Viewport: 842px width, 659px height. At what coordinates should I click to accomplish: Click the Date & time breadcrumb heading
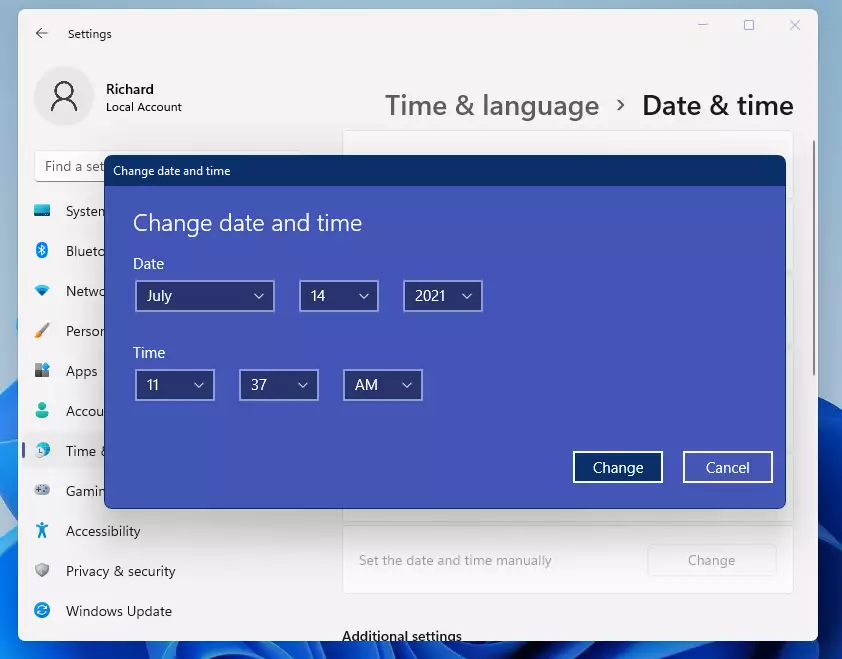pyautogui.click(x=717, y=105)
